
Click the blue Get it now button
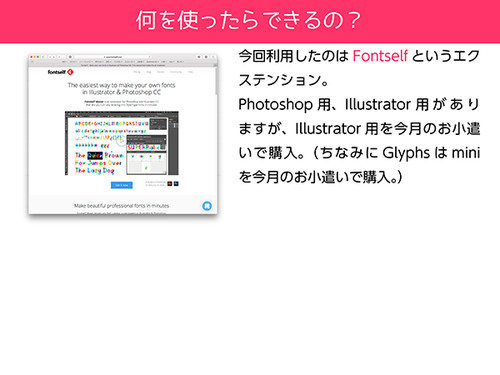(121, 185)
